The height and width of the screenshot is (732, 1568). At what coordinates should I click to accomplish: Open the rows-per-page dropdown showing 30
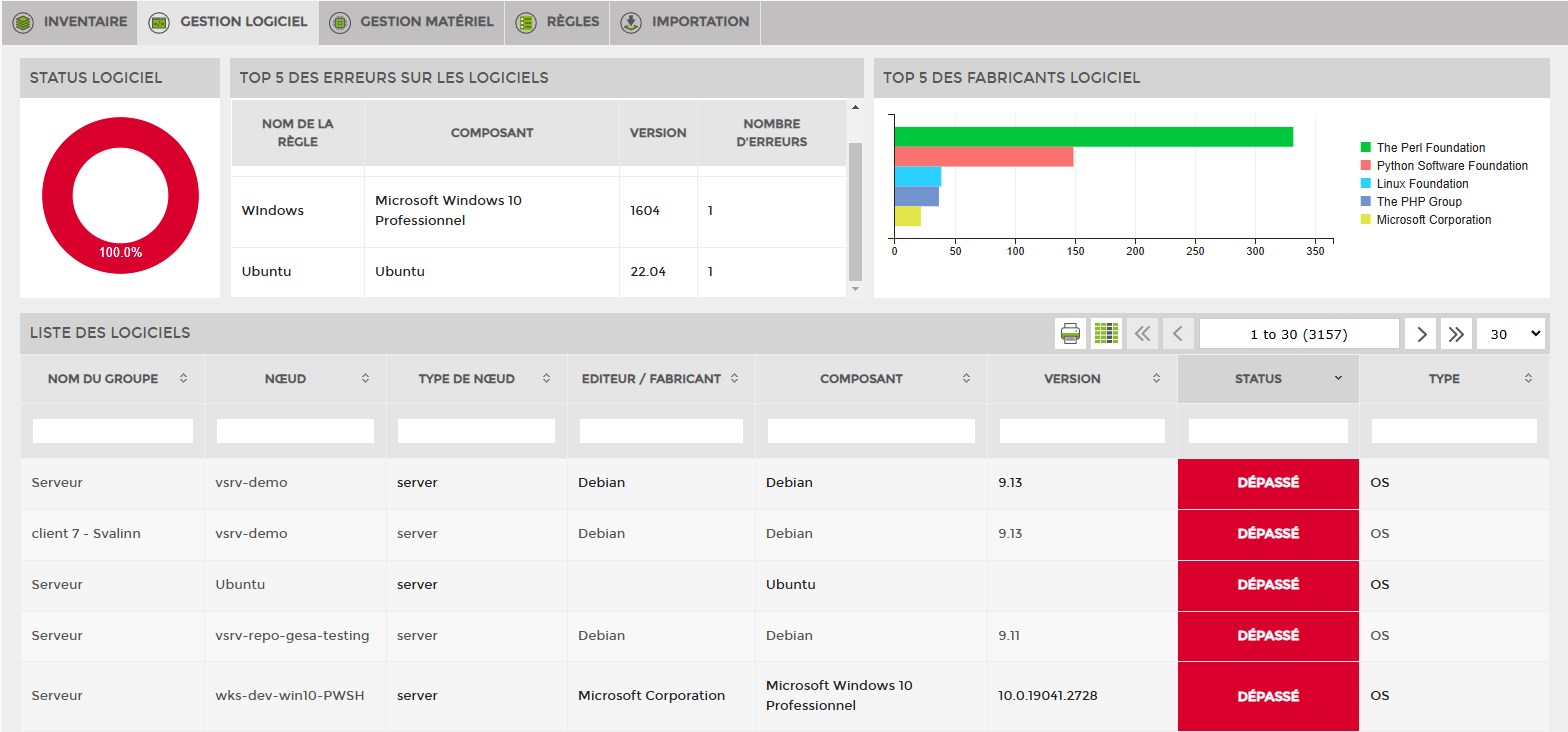1510,334
